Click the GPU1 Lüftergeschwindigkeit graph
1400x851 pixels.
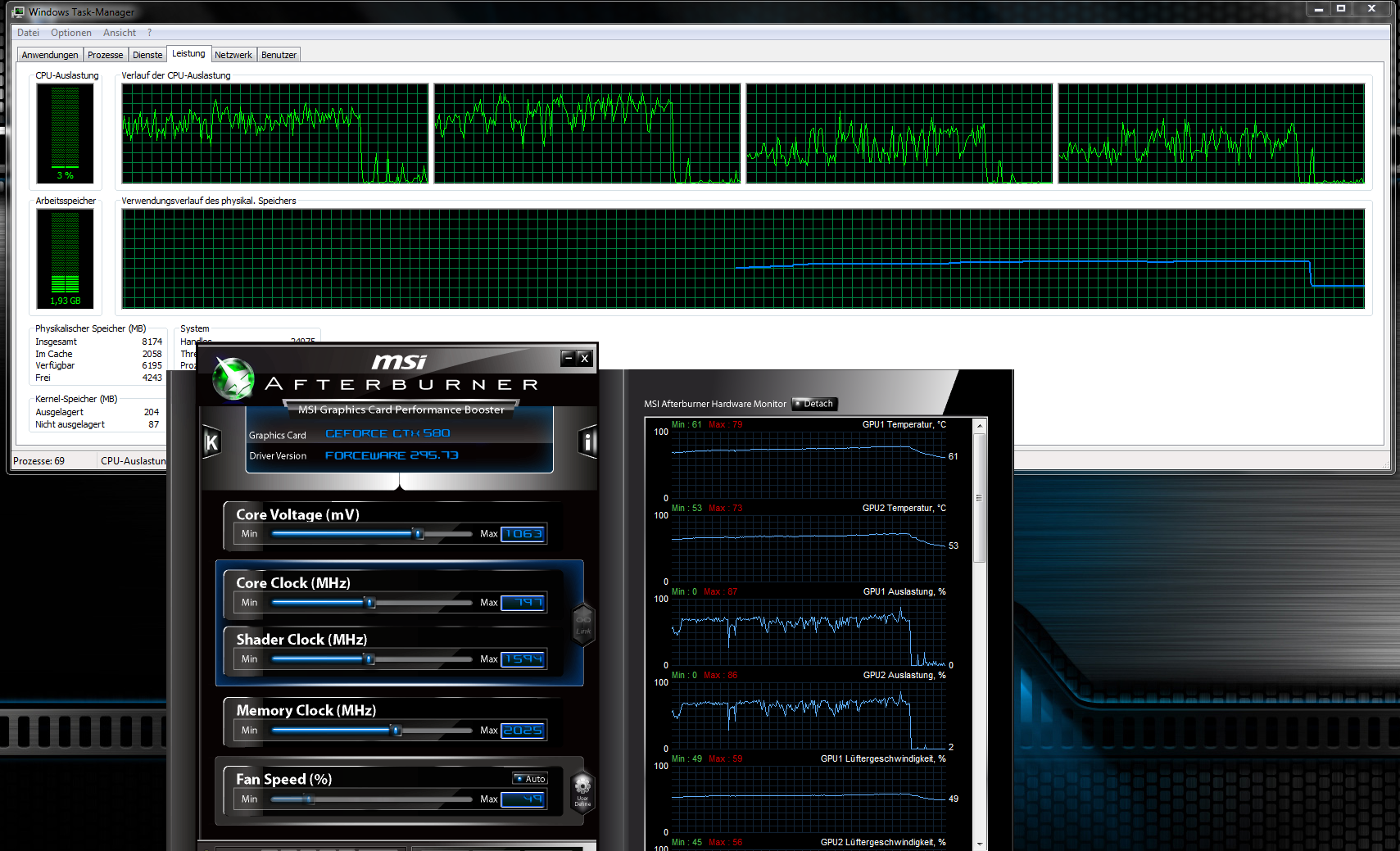(x=809, y=799)
